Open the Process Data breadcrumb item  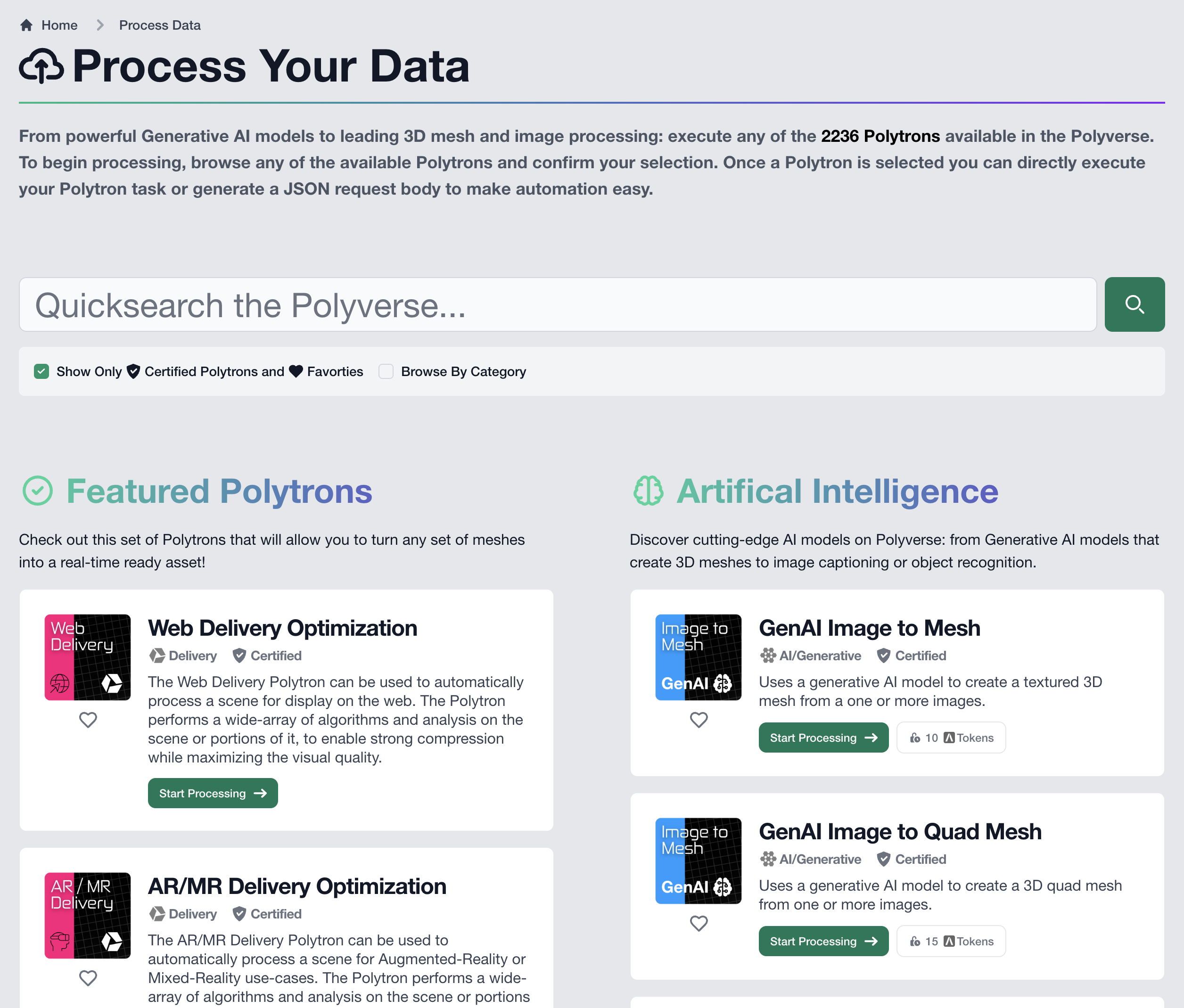(159, 25)
